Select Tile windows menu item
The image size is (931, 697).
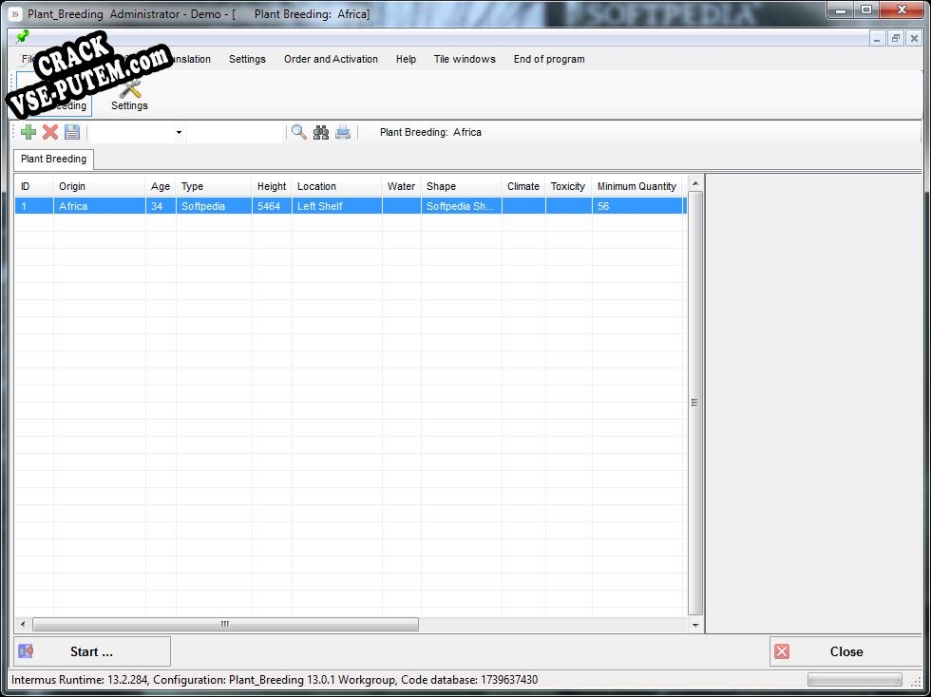point(464,59)
